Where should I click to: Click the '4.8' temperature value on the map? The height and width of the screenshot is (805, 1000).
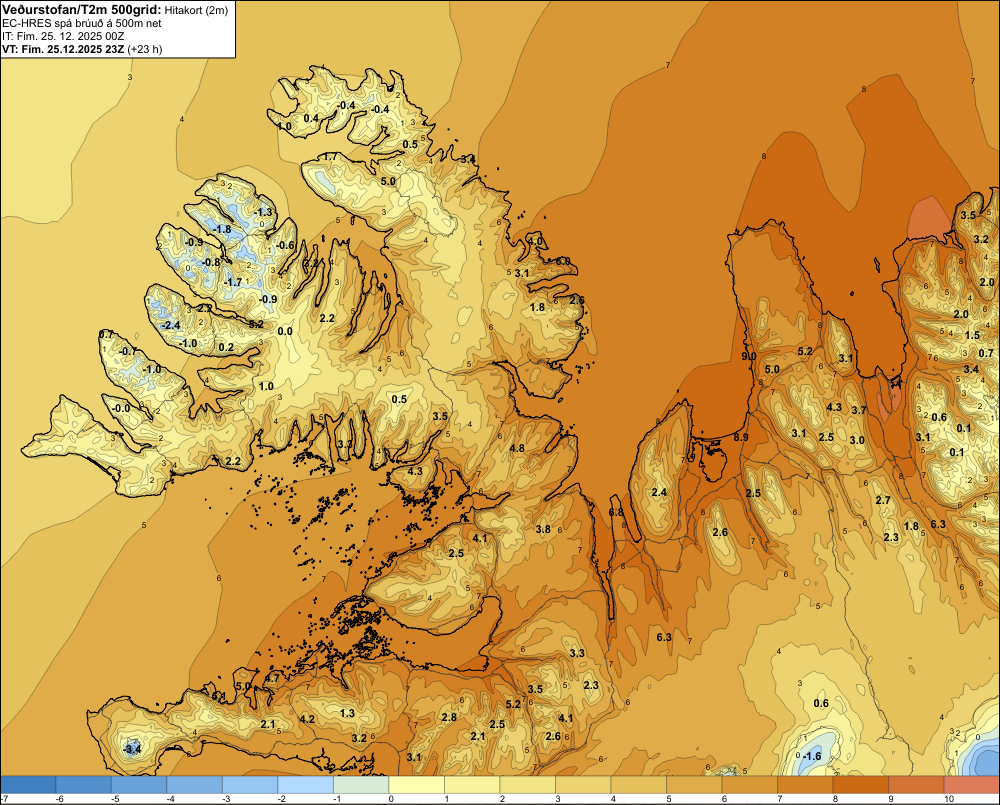click(x=517, y=448)
